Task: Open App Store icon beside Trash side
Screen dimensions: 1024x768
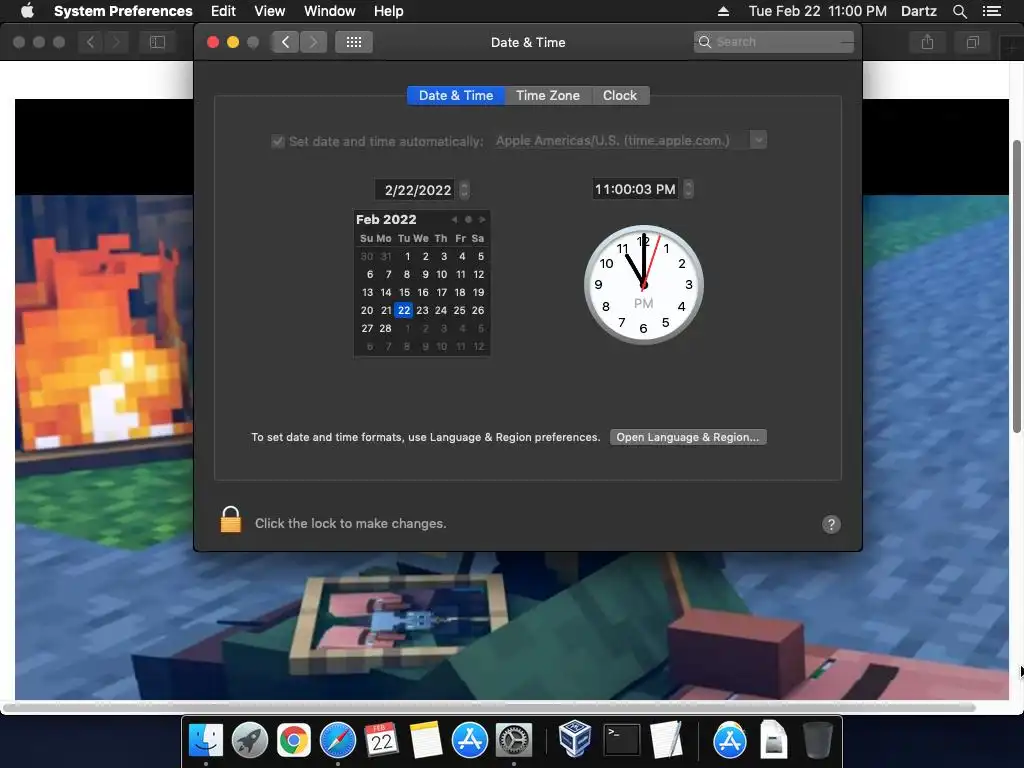Action: (729, 740)
